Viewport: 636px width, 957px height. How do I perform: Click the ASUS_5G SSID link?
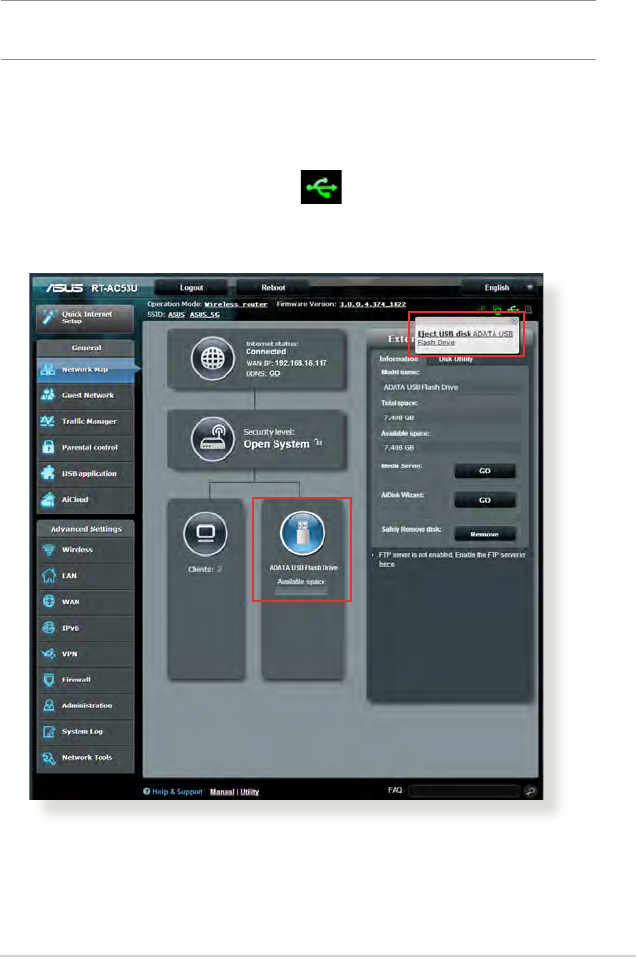(x=204, y=314)
